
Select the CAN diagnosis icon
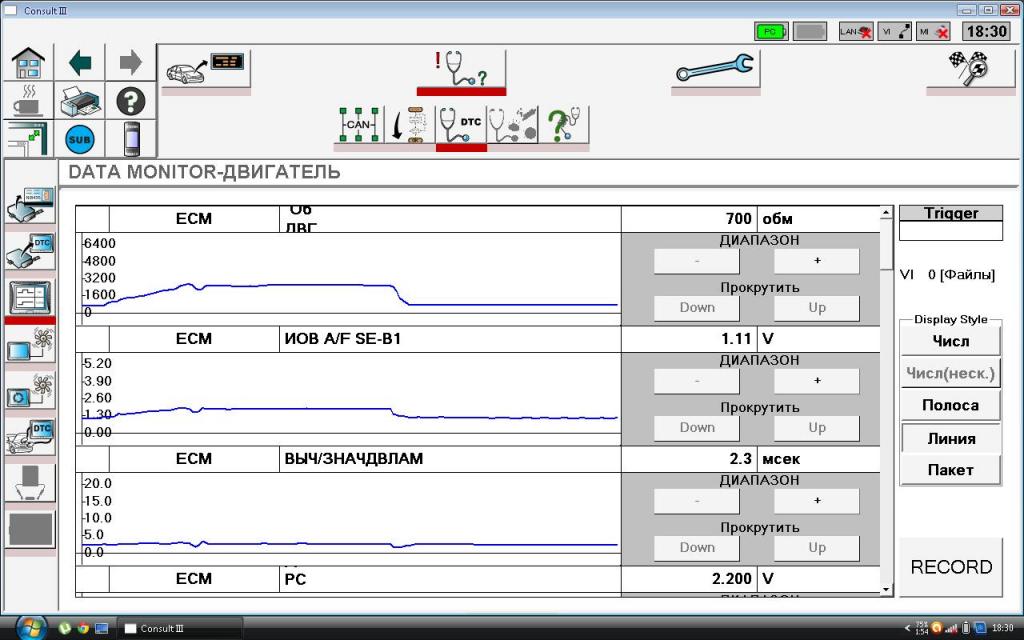pos(358,126)
